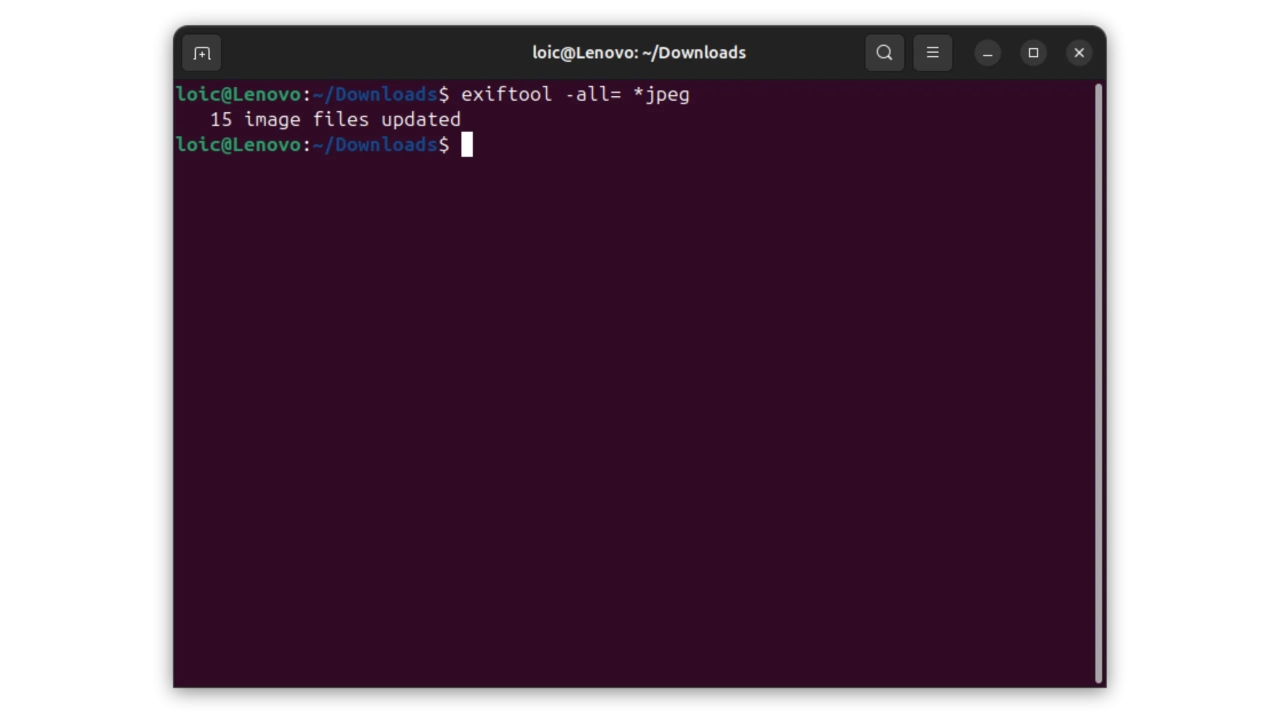Click ~/Downloads path in the first prompt

[375, 95]
